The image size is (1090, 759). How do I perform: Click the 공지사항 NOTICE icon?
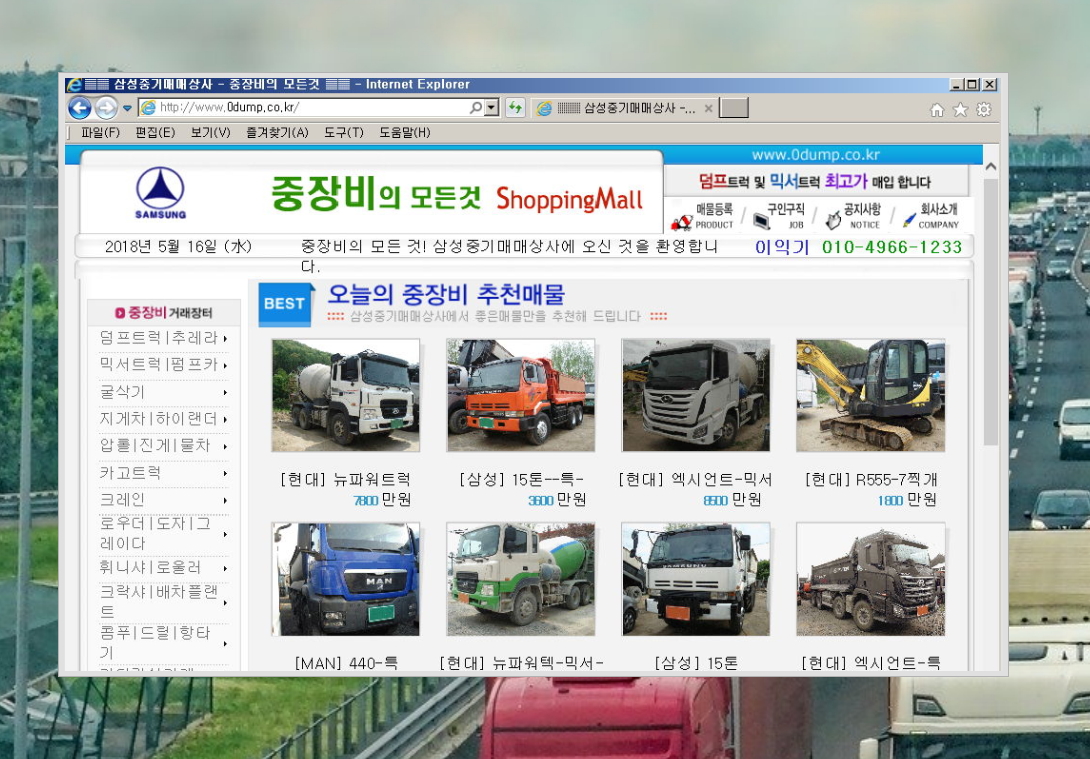[x=853, y=216]
